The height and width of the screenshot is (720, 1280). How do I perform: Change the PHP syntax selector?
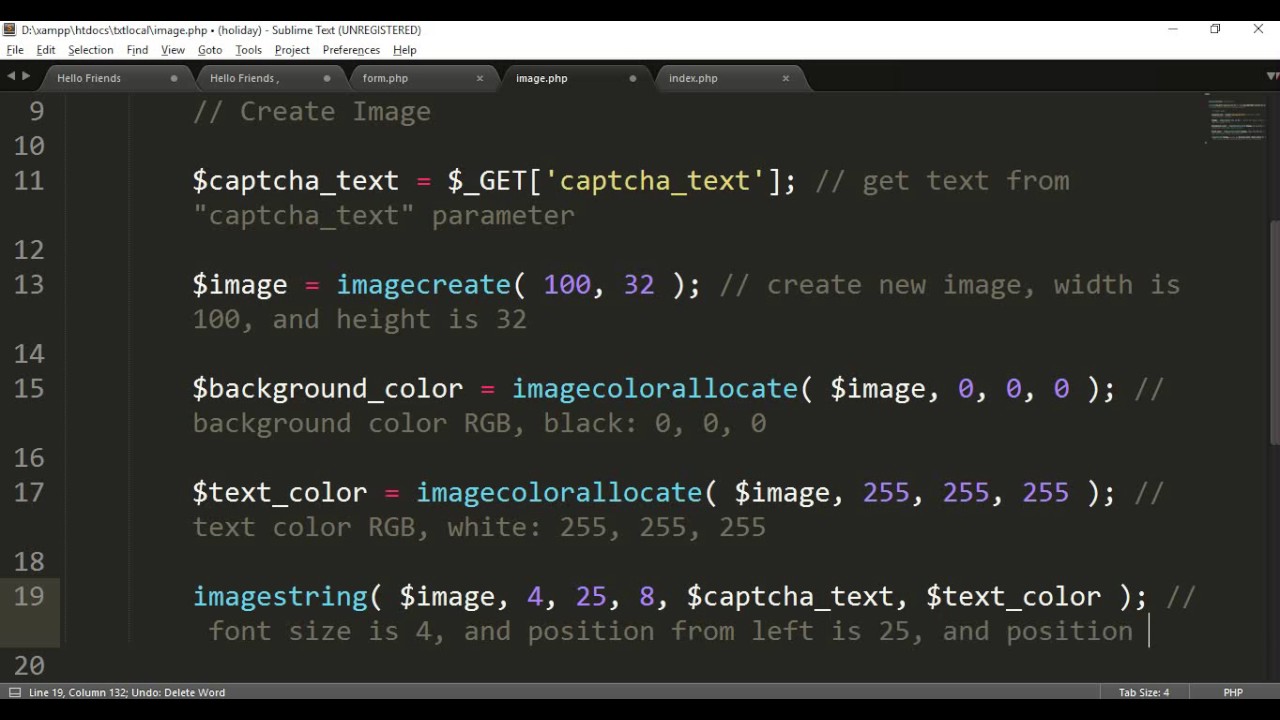tap(1233, 692)
